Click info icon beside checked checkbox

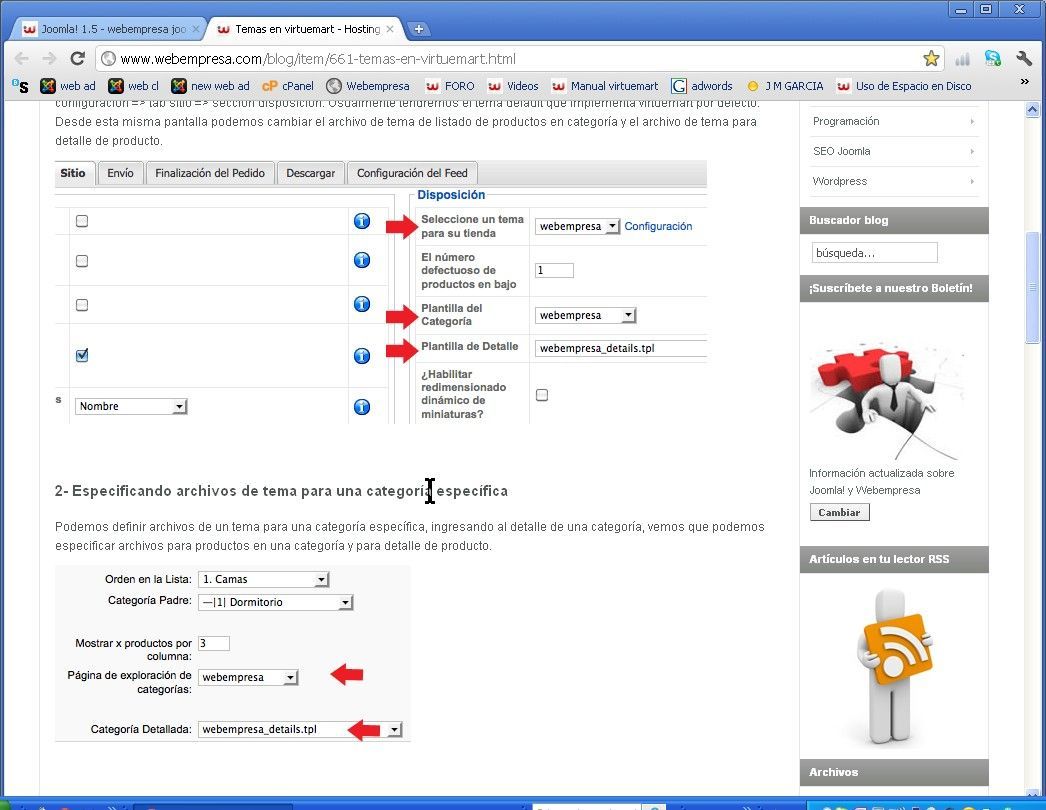[x=362, y=356]
